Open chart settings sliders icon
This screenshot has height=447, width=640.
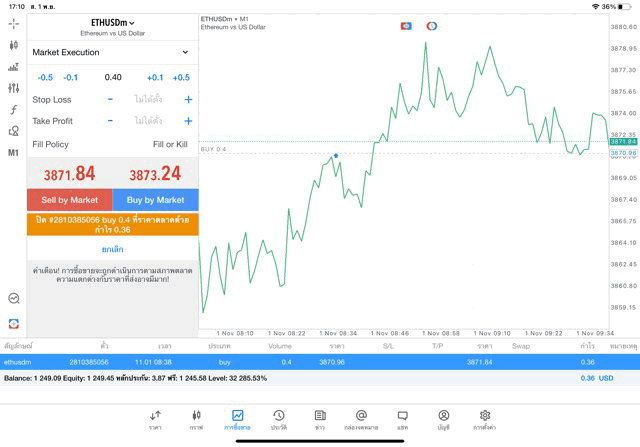click(x=13, y=89)
